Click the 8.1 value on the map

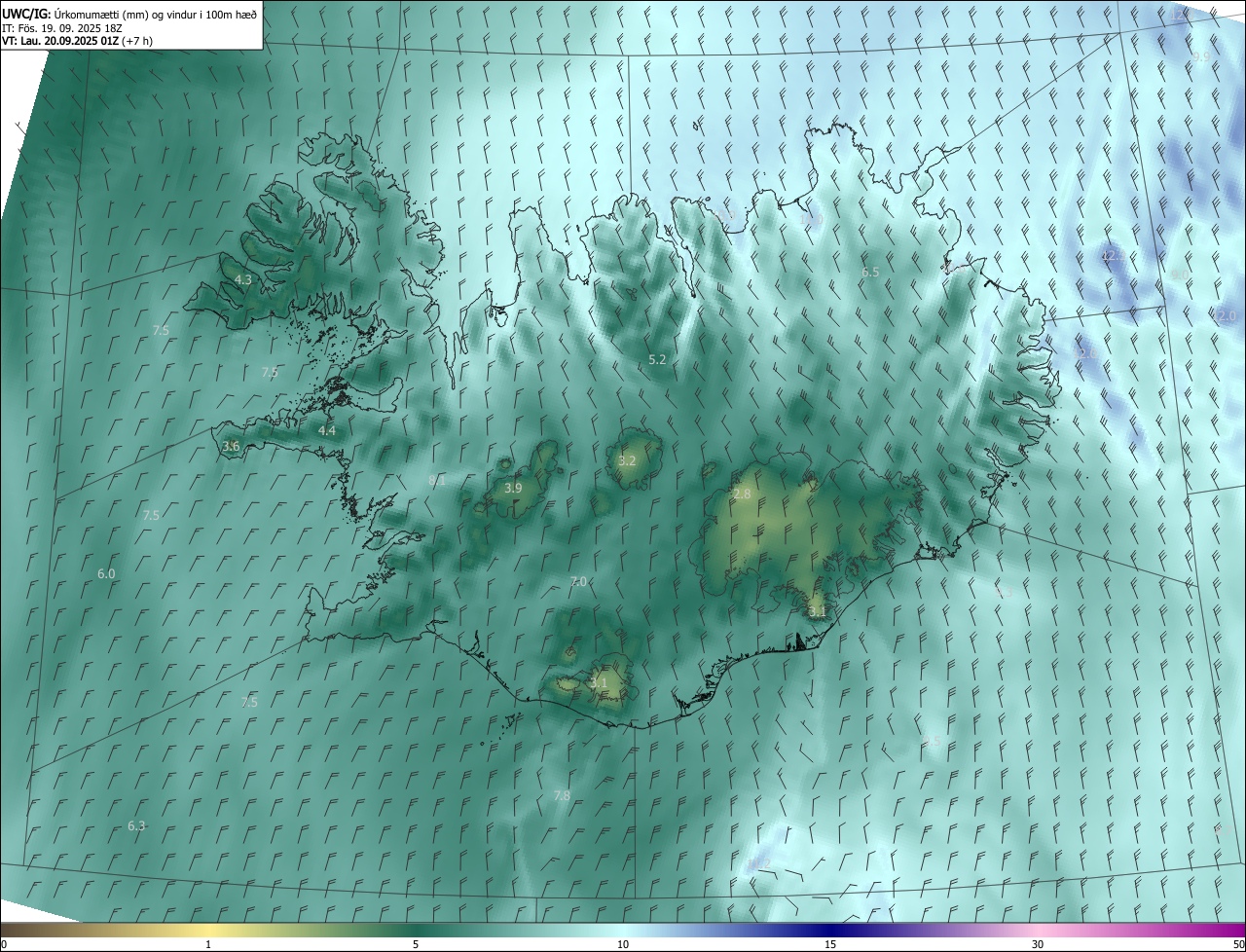coord(437,480)
